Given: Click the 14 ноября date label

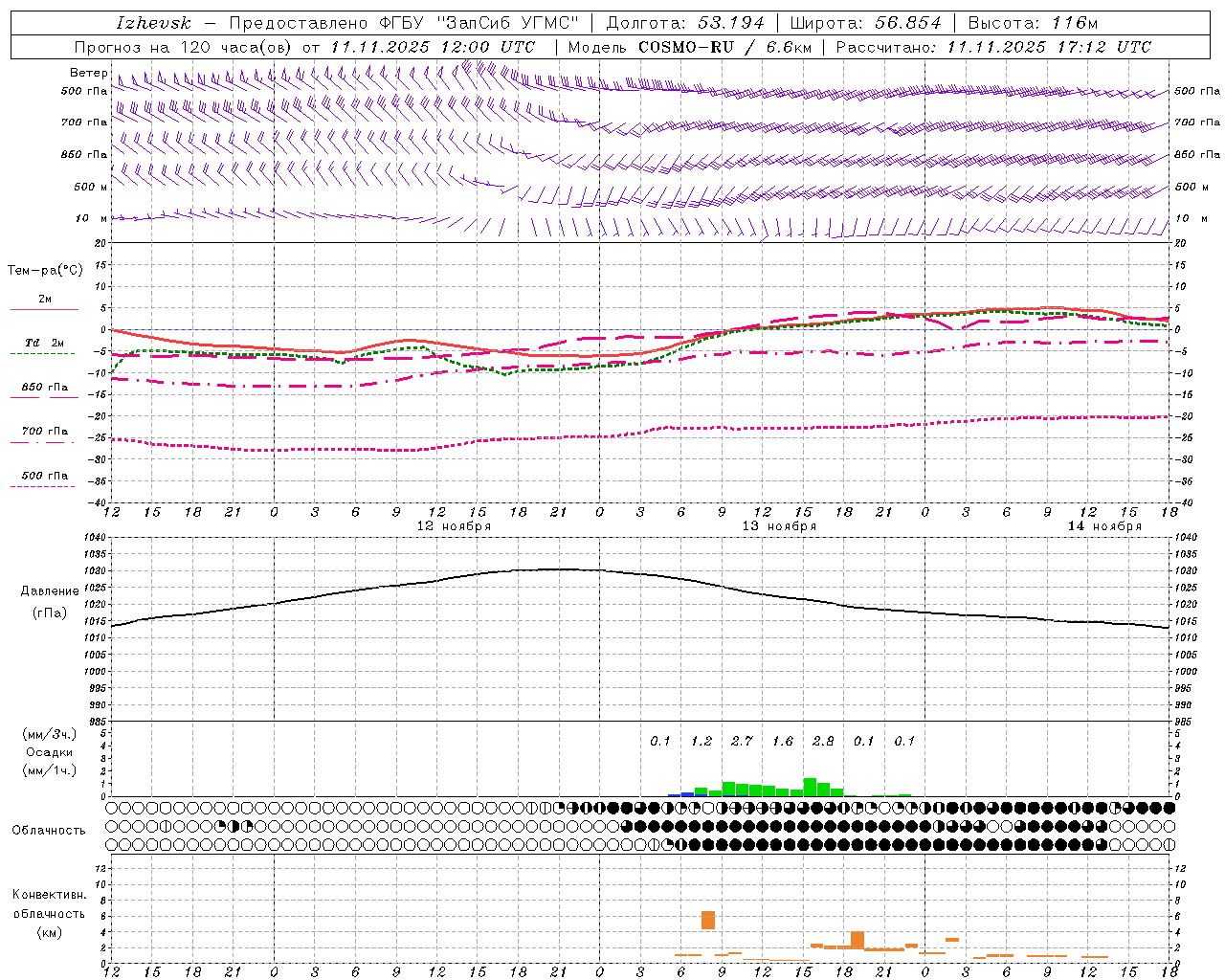Looking at the screenshot, I should [1104, 526].
